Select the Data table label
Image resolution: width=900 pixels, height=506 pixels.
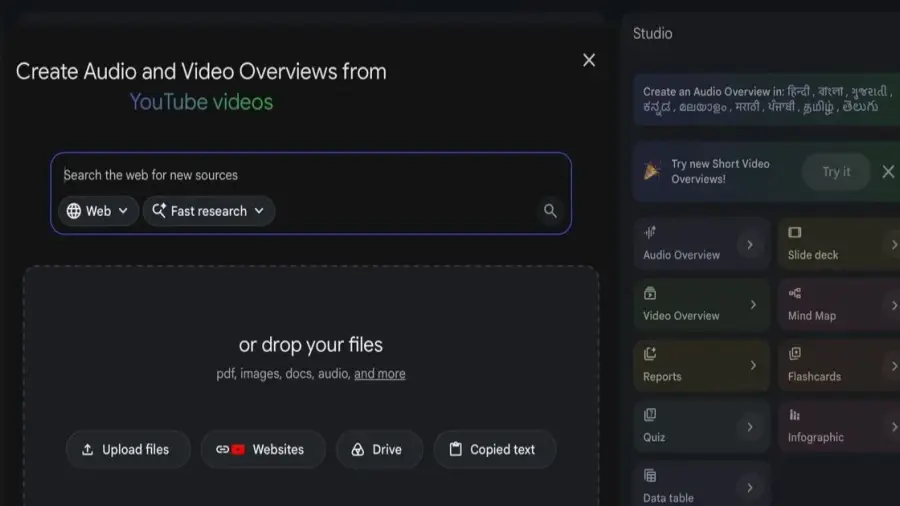point(668,499)
